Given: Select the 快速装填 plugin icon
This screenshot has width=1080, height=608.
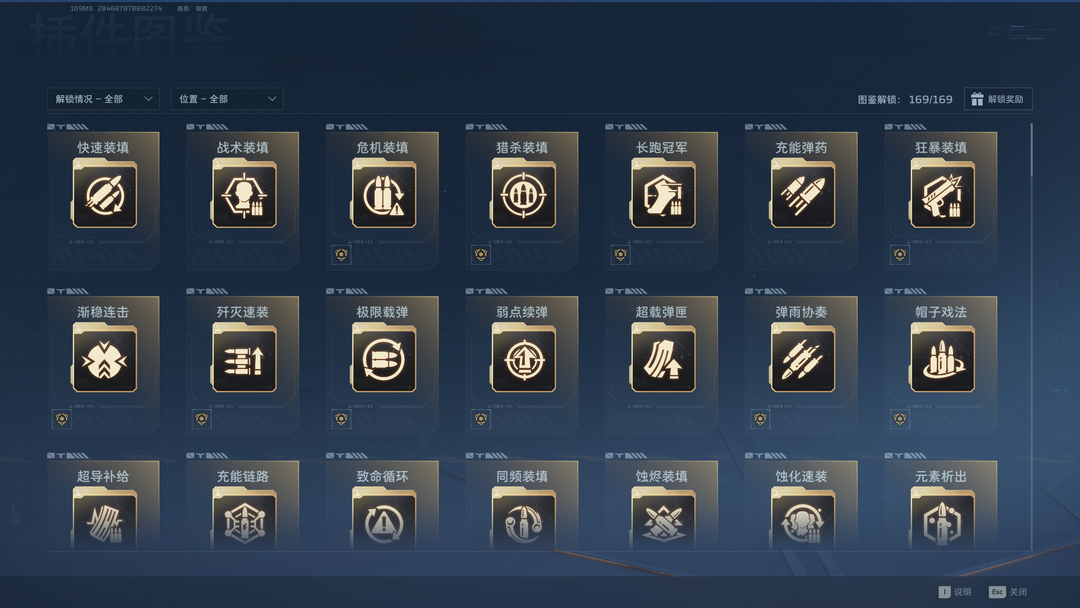Looking at the screenshot, I should pyautogui.click(x=105, y=194).
